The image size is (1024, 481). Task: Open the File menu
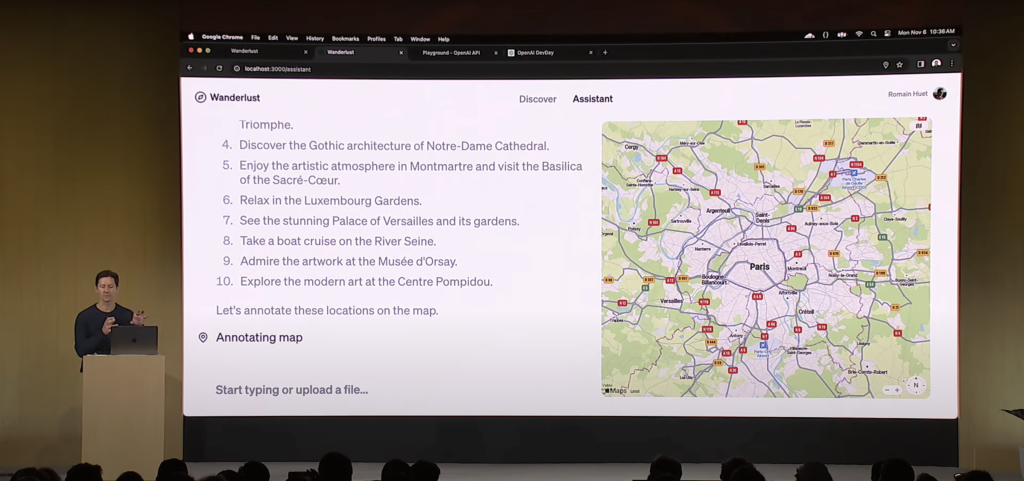[x=255, y=38]
